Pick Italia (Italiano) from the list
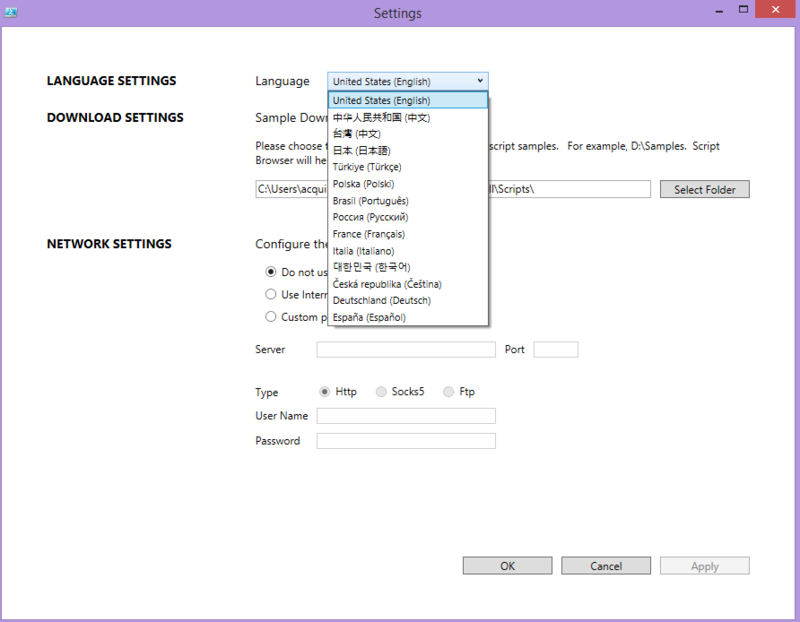The height and width of the screenshot is (622, 800). click(x=408, y=251)
